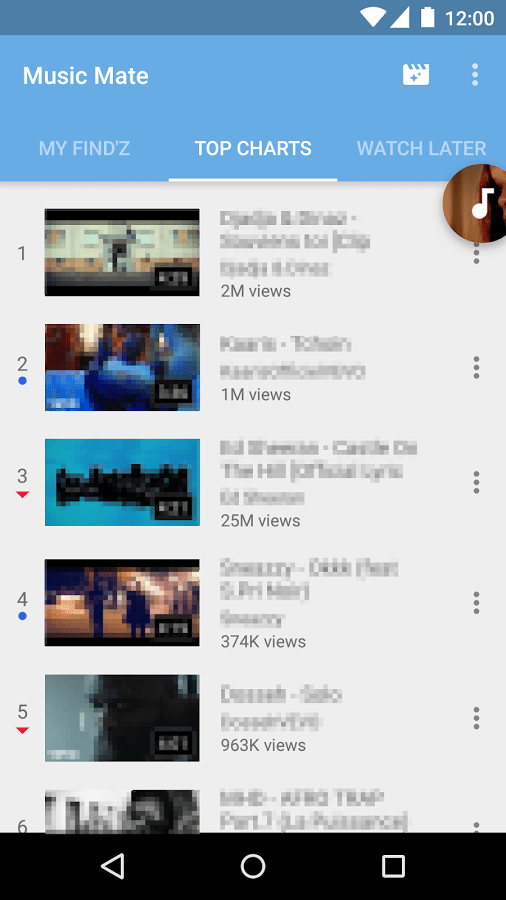The height and width of the screenshot is (900, 506).
Task: Open options menu for the 1M views video
Action: pyautogui.click(x=476, y=367)
